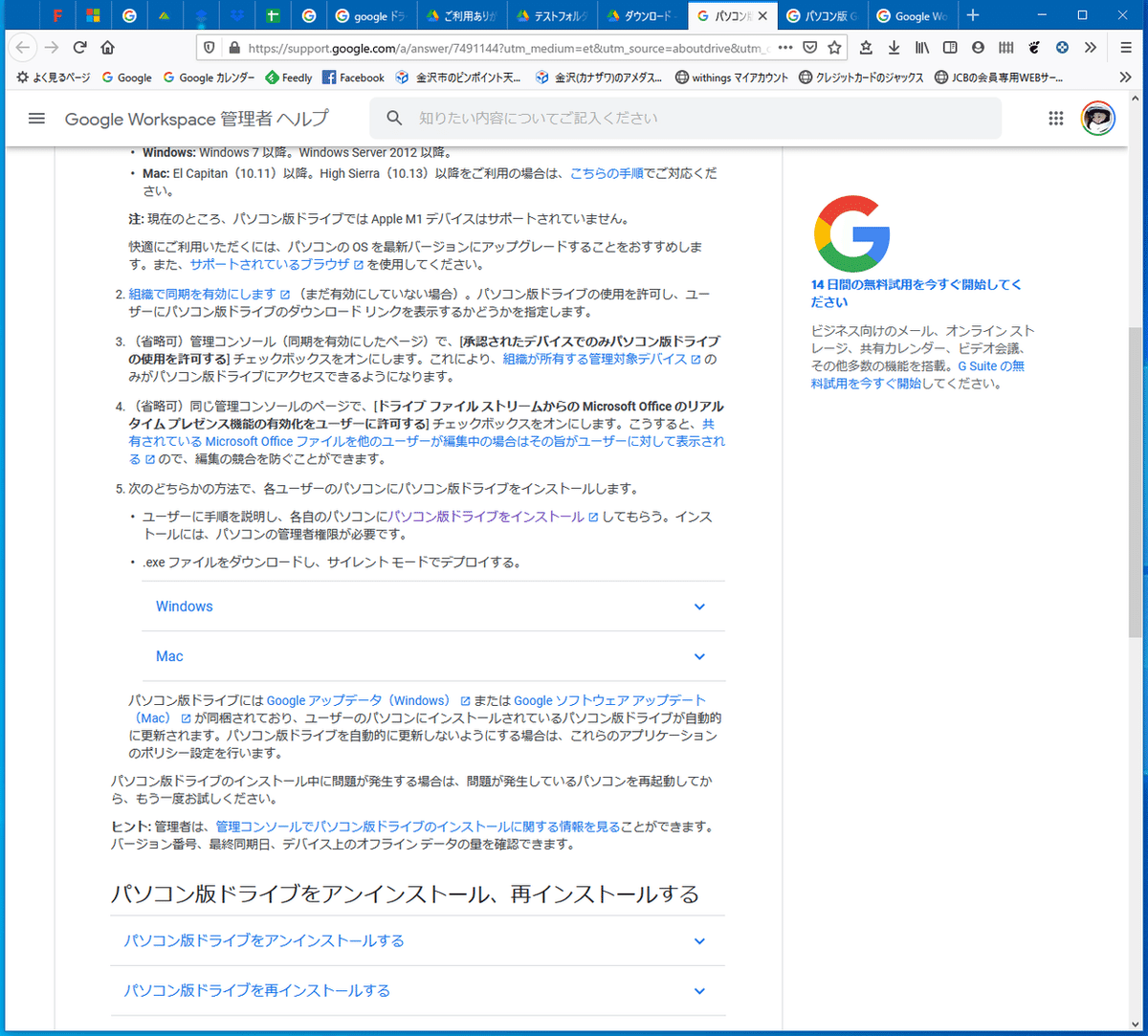Image resolution: width=1148 pixels, height=1036 pixels.
Task: Open the Downloads icon in the toolbar
Action: pyautogui.click(x=894, y=48)
